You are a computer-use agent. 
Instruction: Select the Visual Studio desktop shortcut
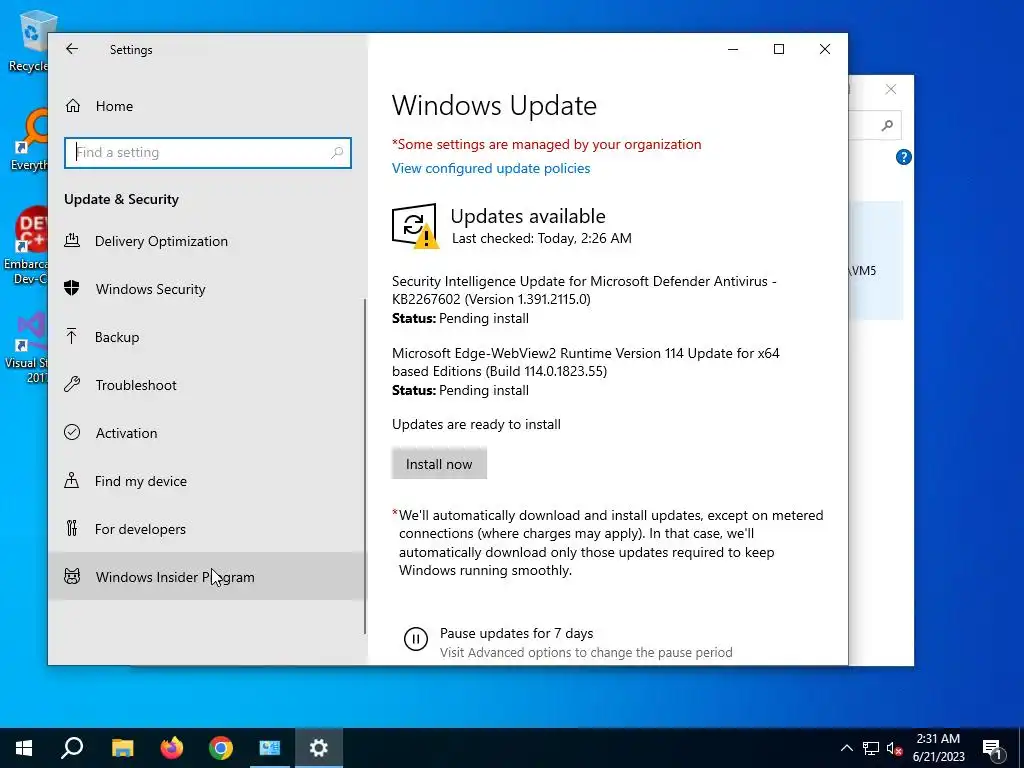(26, 347)
